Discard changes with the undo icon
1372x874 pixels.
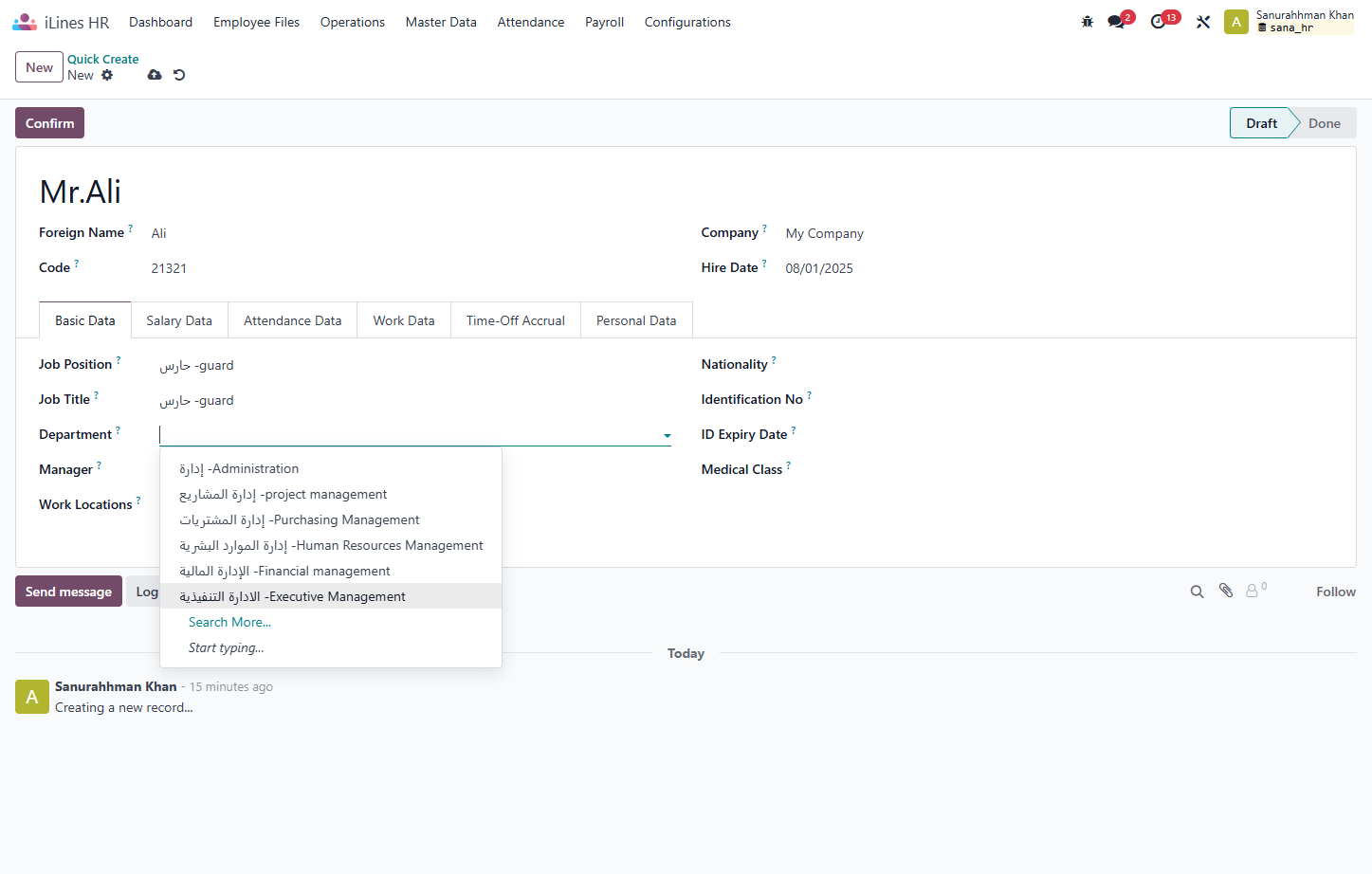click(x=179, y=75)
